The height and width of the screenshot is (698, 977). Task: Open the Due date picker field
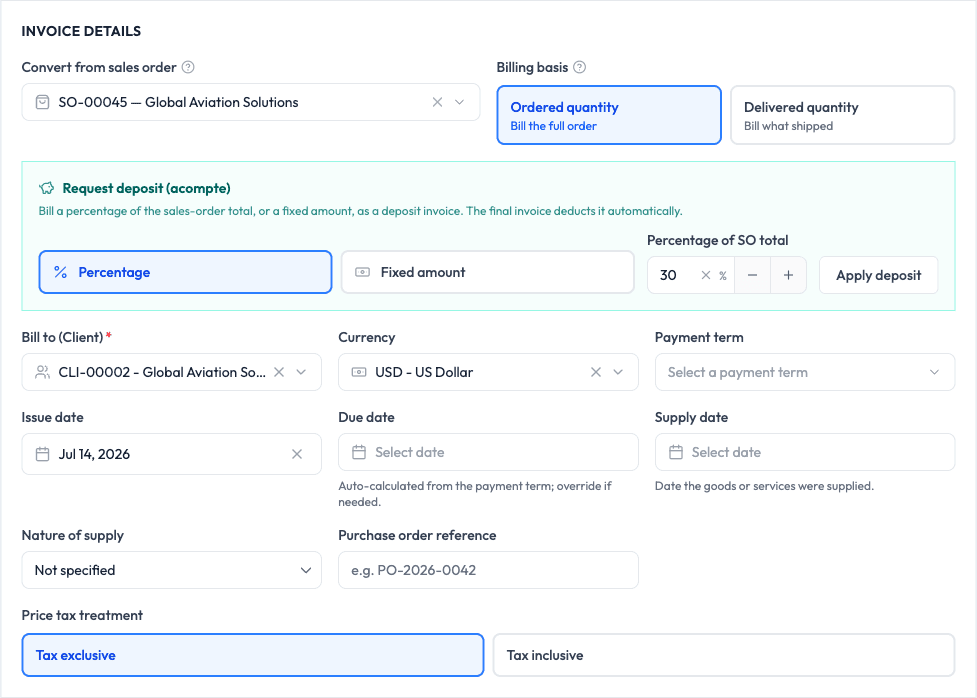tap(488, 452)
